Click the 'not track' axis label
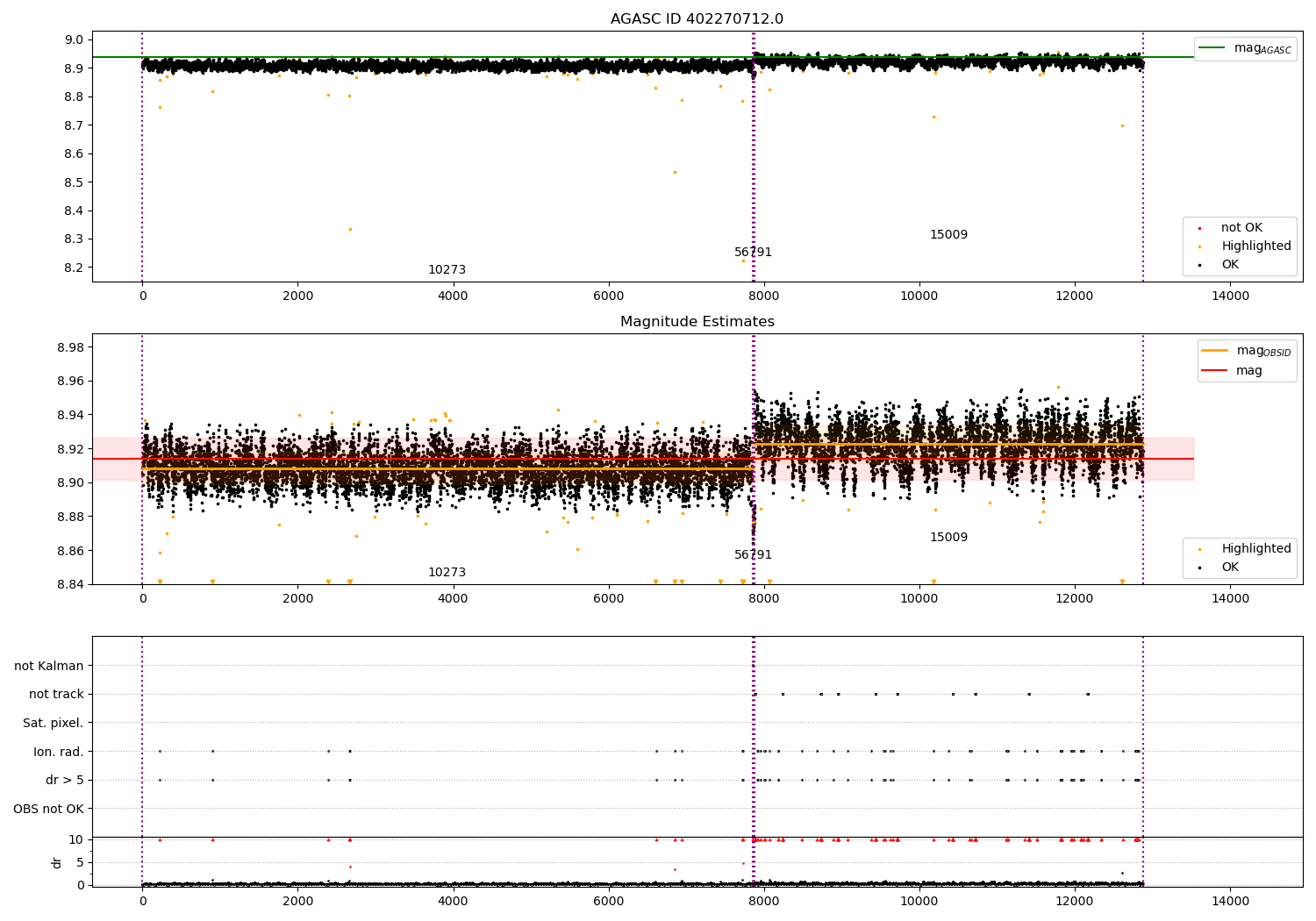Image resolution: width=1316 pixels, height=921 pixels. [x=56, y=695]
